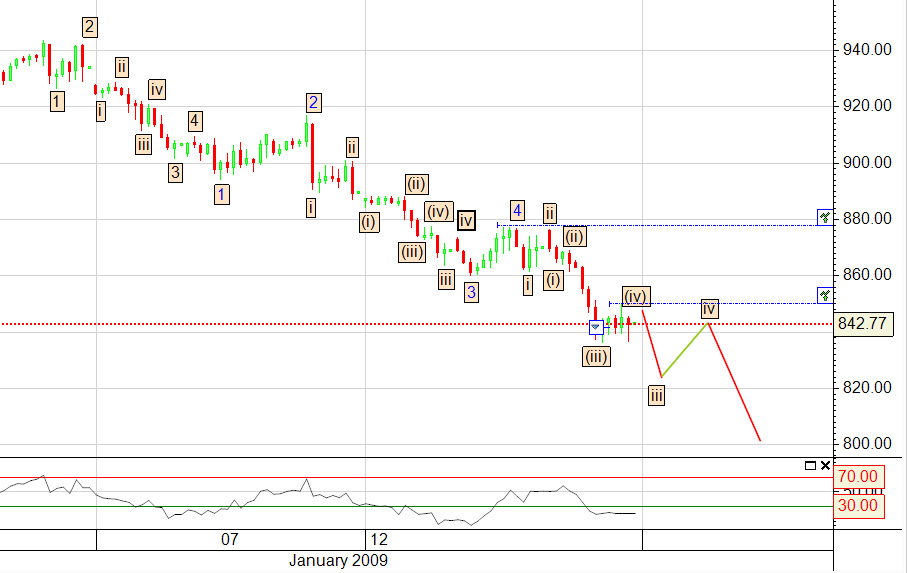Click the January 2009 month label
The width and height of the screenshot is (907, 573).
338,560
